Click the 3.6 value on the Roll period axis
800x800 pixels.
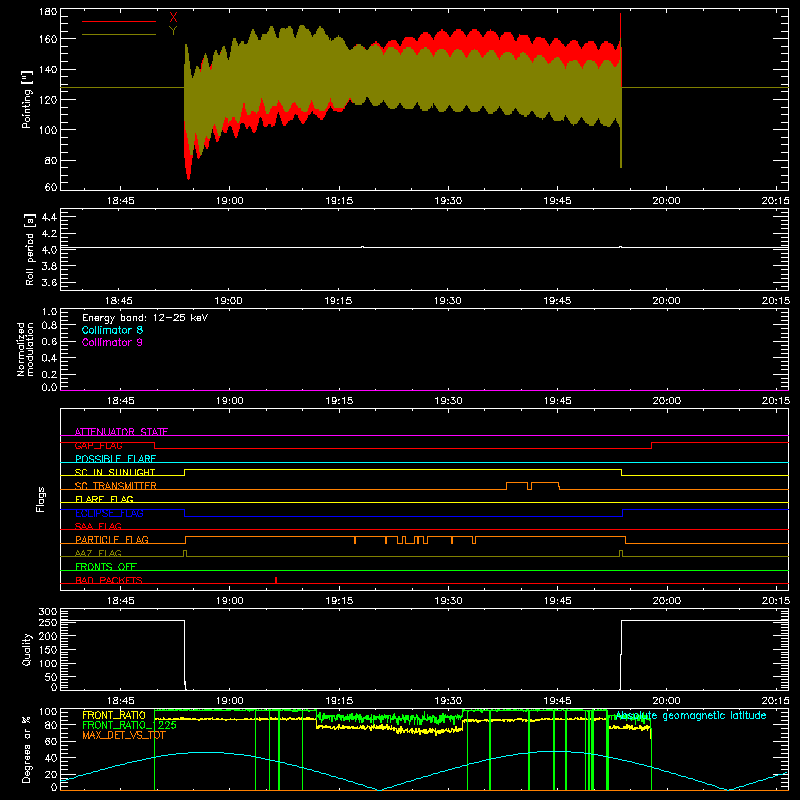[x=49, y=282]
